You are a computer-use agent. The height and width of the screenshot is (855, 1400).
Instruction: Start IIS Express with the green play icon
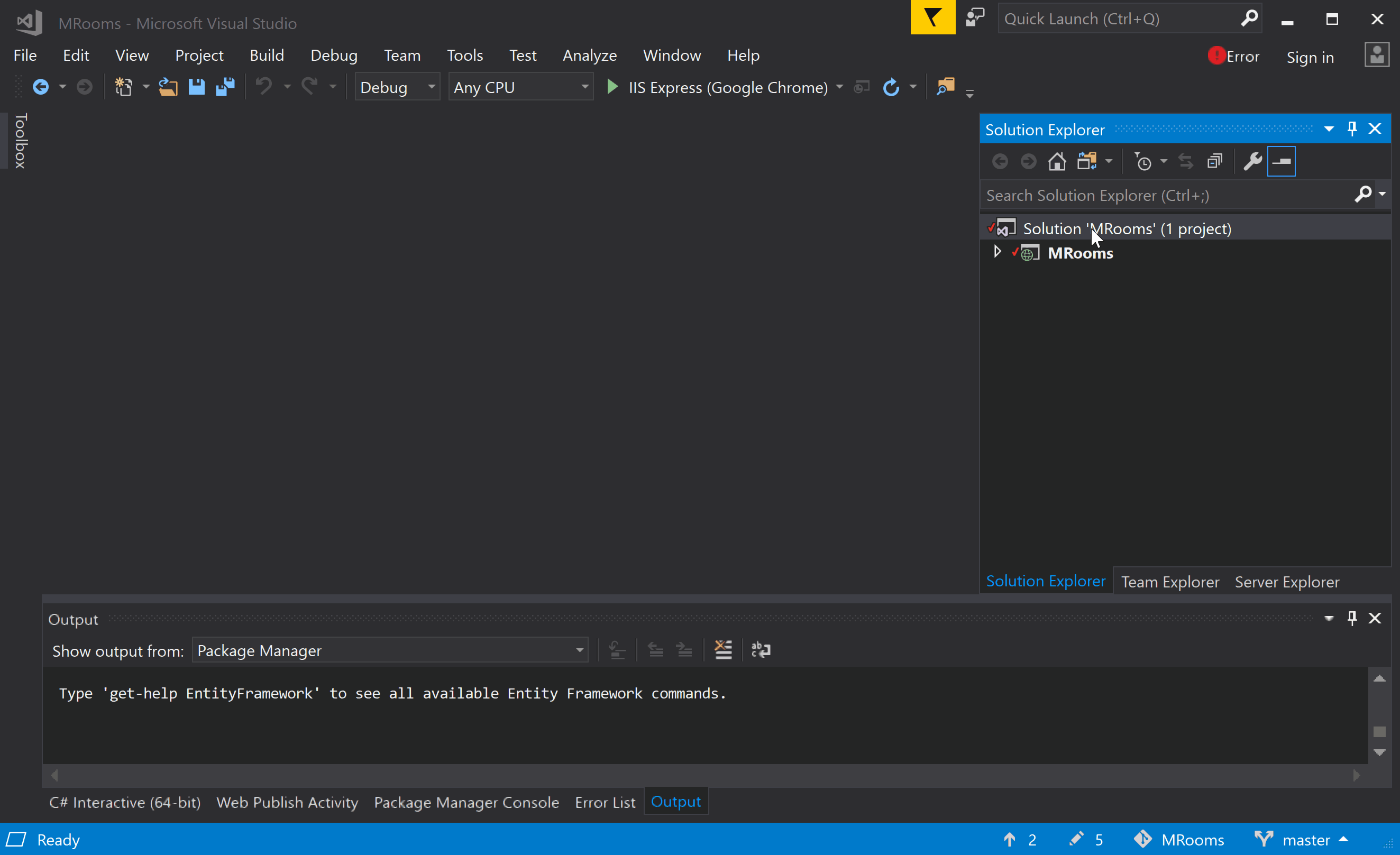(x=612, y=87)
